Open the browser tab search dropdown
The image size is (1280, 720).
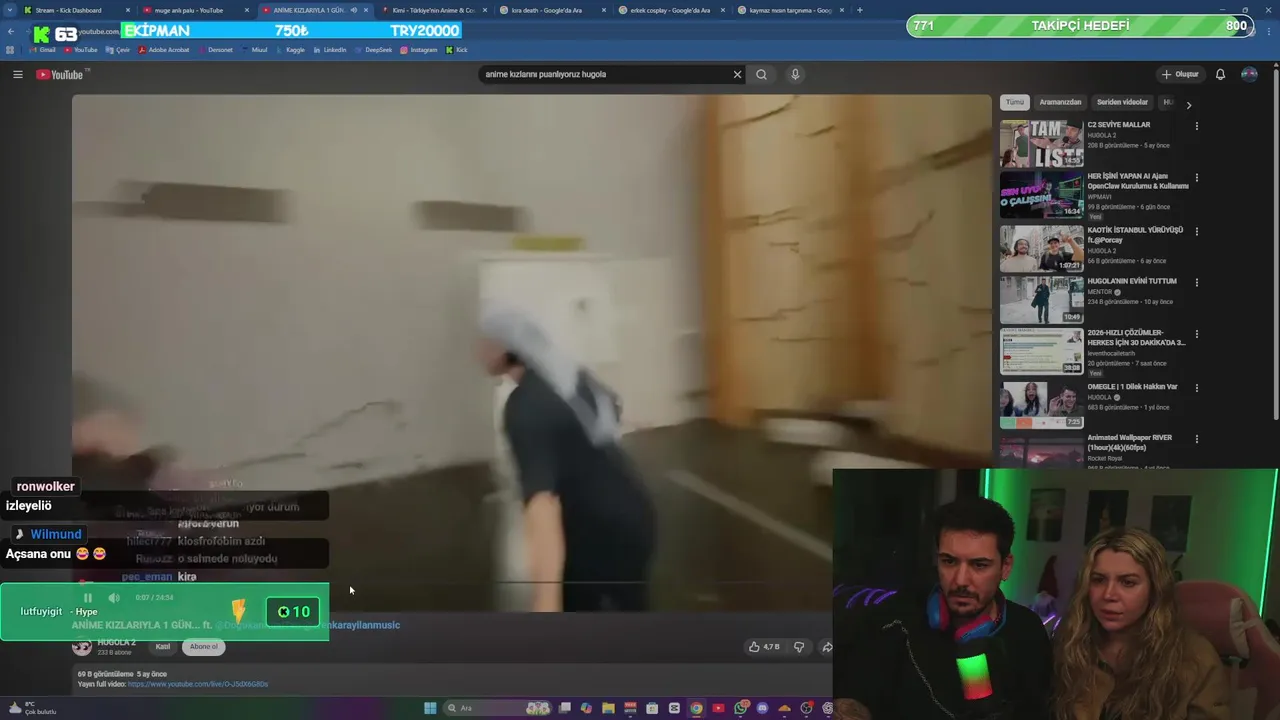click(9, 10)
